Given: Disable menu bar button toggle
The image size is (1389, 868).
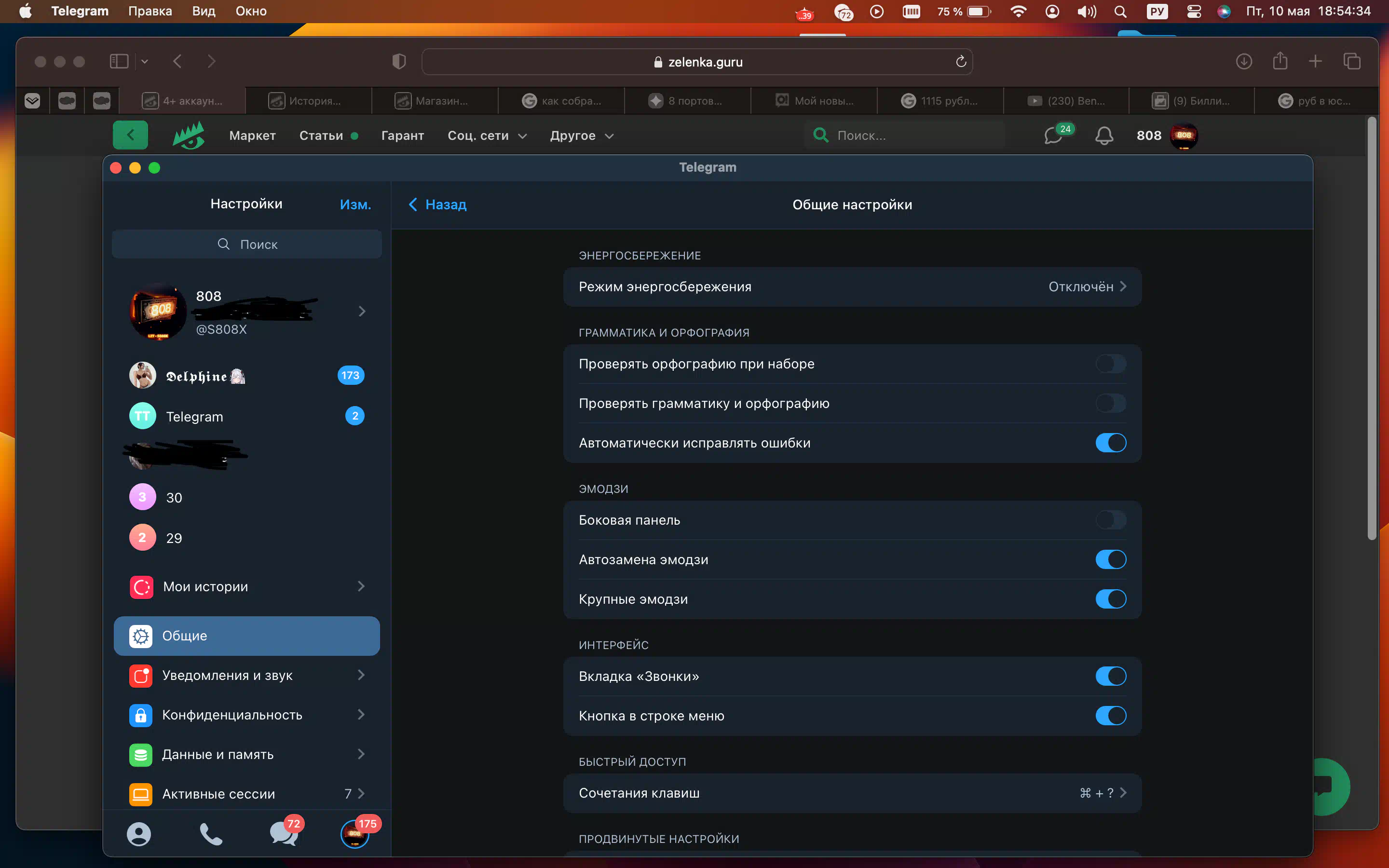Looking at the screenshot, I should click(1111, 716).
